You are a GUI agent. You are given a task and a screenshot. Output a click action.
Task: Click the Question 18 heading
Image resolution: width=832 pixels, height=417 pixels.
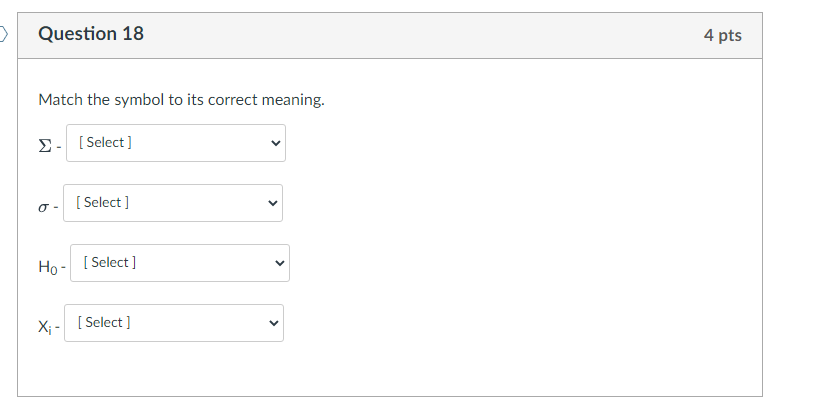(x=91, y=34)
